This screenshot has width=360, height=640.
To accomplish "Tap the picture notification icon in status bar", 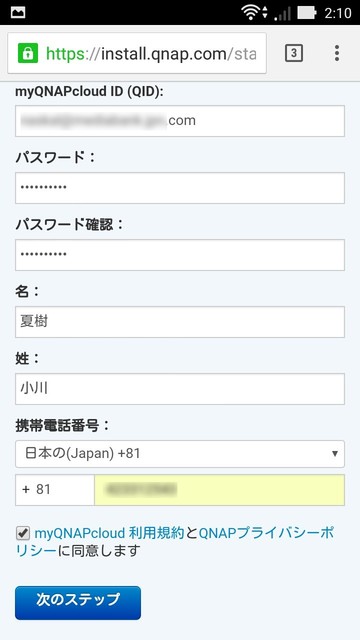I will [x=18, y=13].
